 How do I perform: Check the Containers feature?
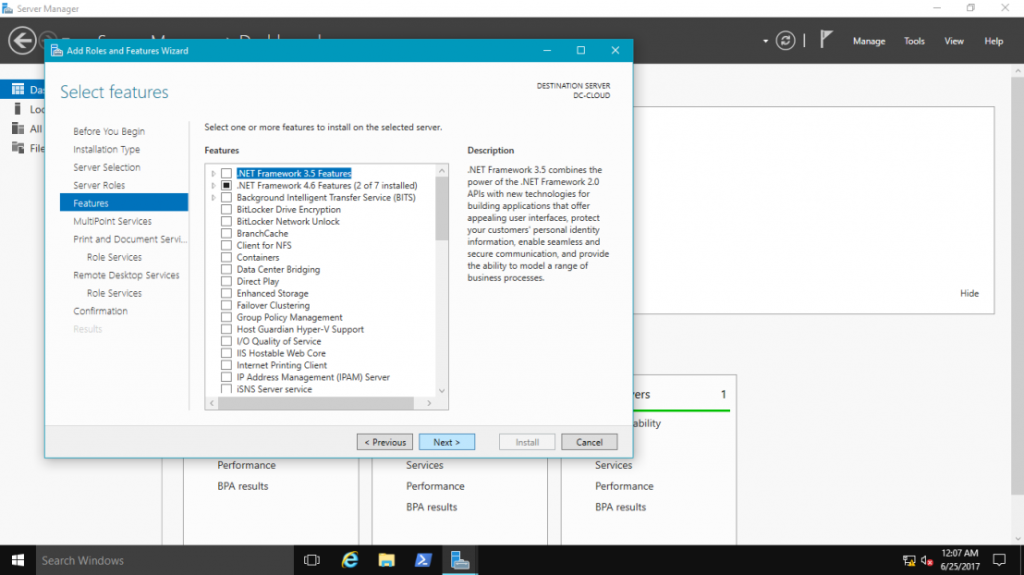[x=226, y=257]
